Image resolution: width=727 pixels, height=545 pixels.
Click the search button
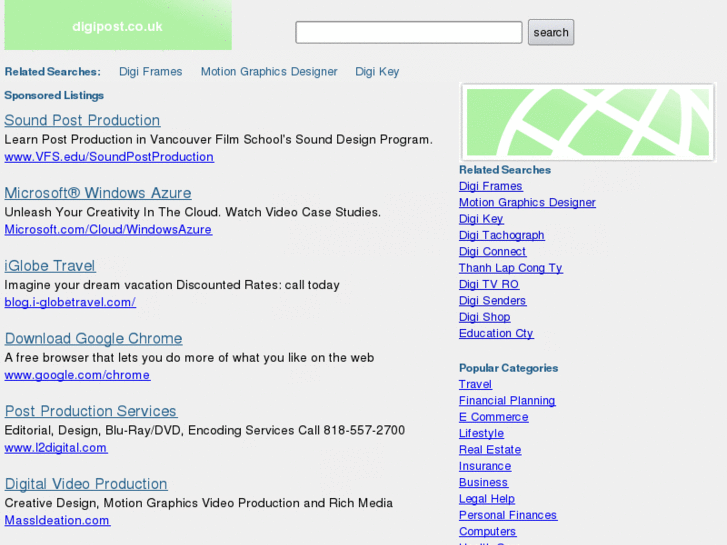pos(551,32)
